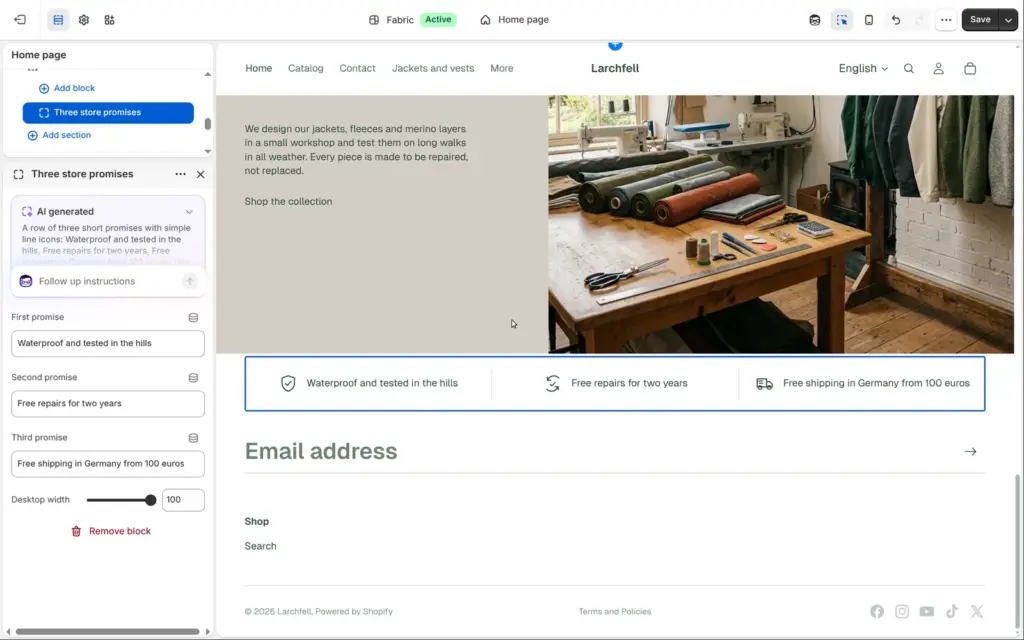
Task: Collapse the AI generated description chevron
Action: coord(189,212)
